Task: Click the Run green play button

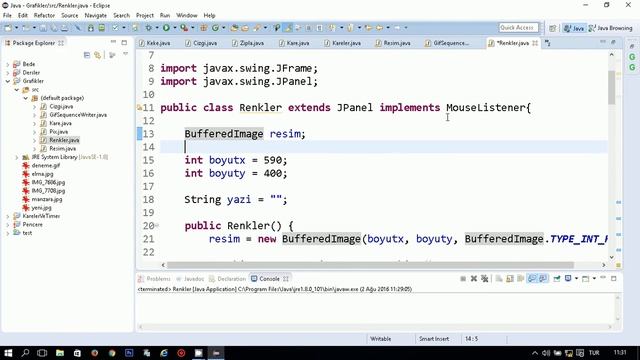Action: point(166,28)
